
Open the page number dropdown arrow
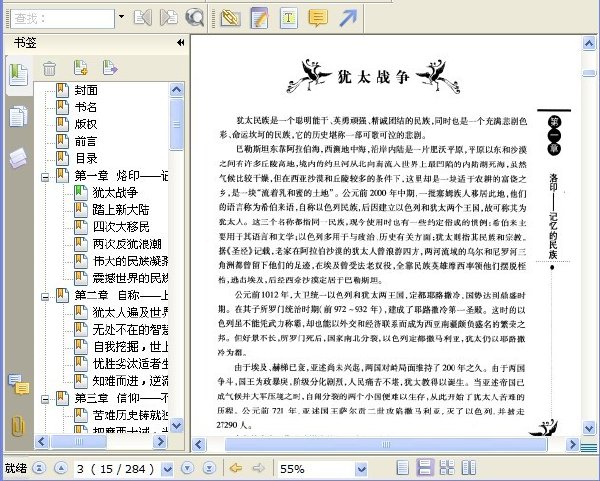click(167, 469)
